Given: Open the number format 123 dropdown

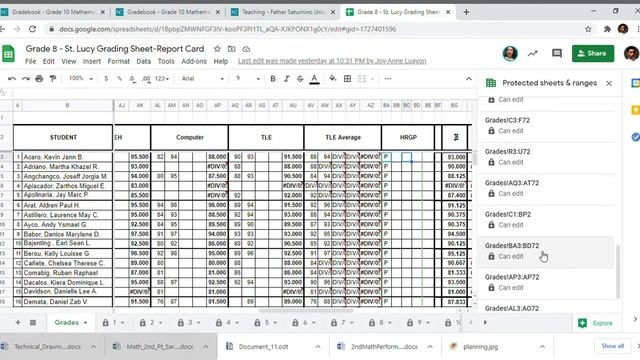Looking at the screenshot, I should coord(162,78).
